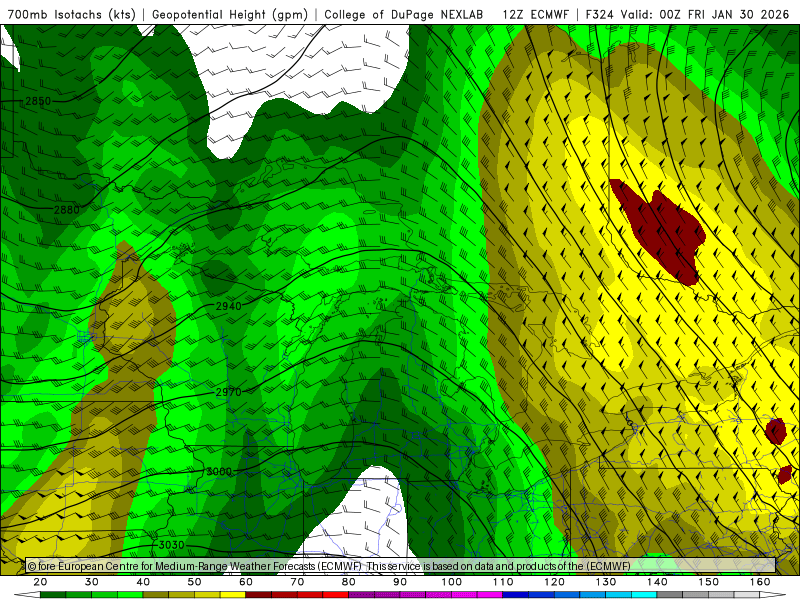Image resolution: width=800 pixels, height=600 pixels.
Task: Click the 'College of DuPage NEXLAB' title text
Action: click(404, 15)
